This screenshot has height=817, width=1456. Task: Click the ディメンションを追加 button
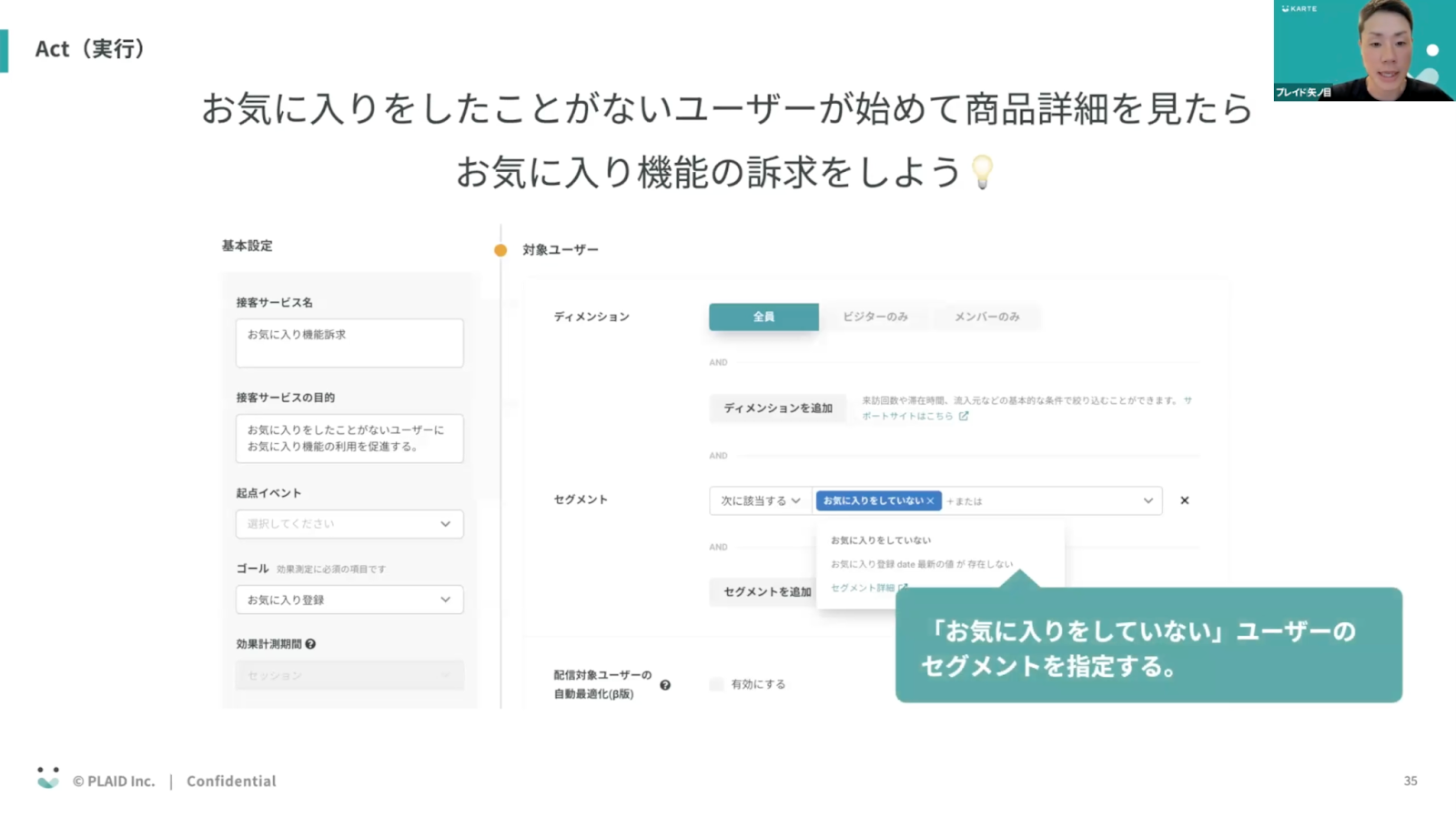777,408
